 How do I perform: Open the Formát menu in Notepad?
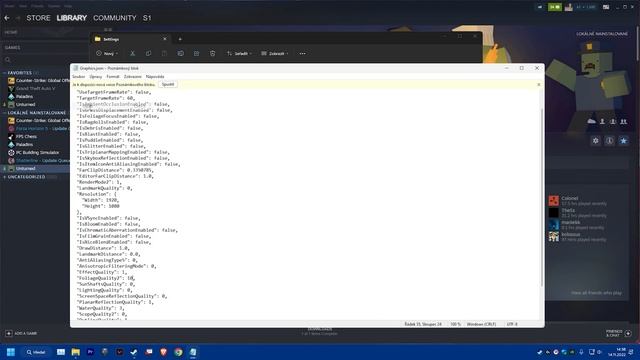(113, 77)
